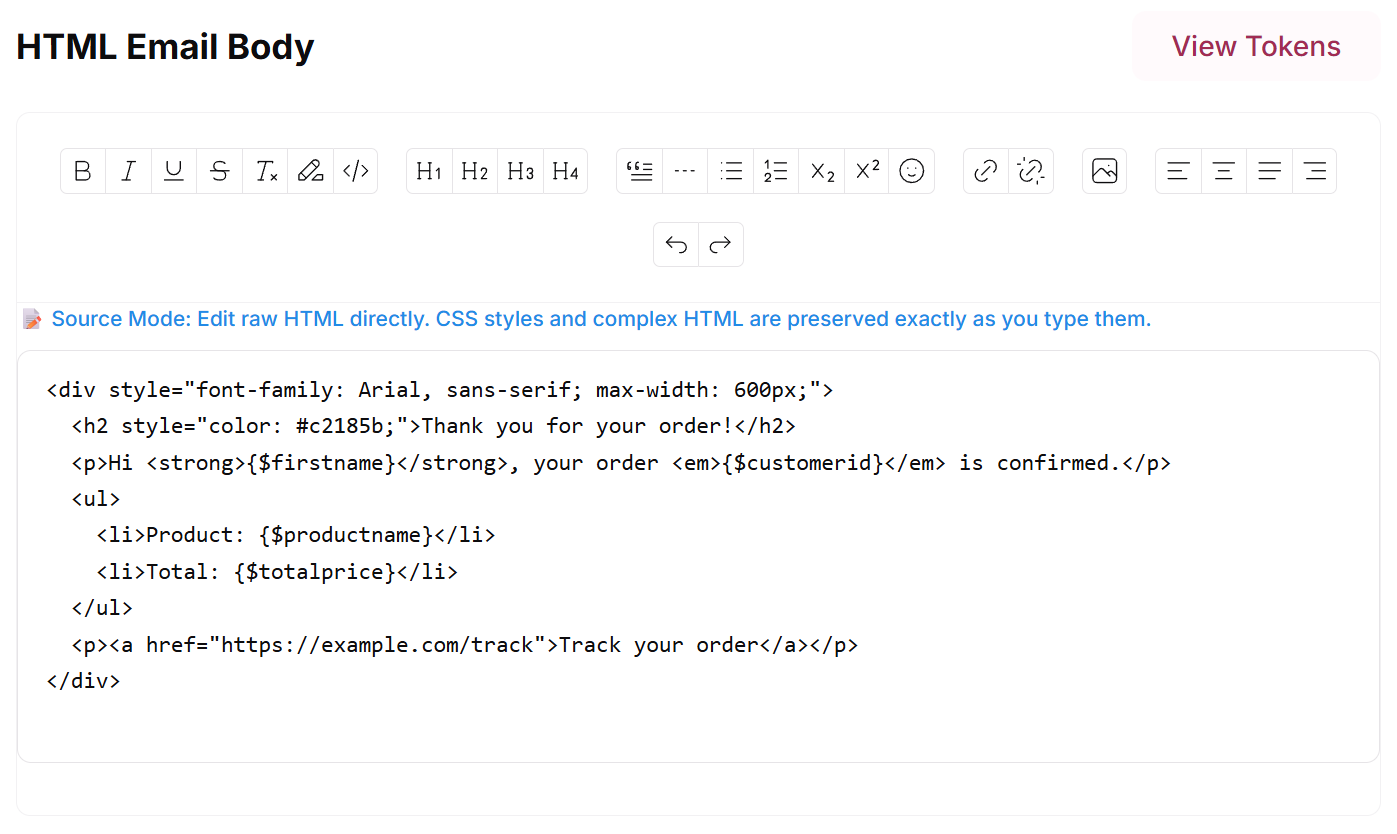Clear text formatting

pyautogui.click(x=265, y=171)
